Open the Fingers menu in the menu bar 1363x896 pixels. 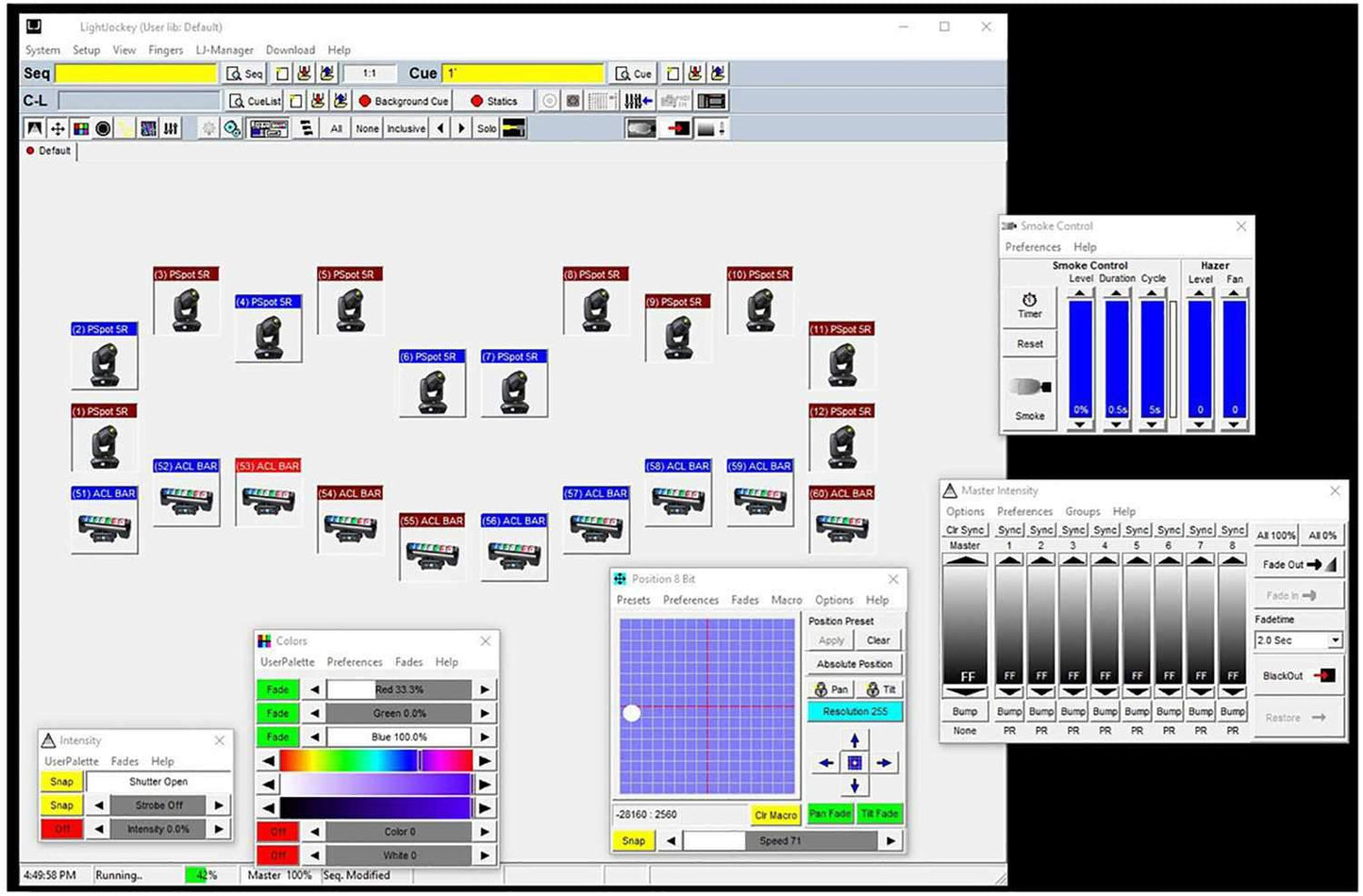pyautogui.click(x=166, y=49)
